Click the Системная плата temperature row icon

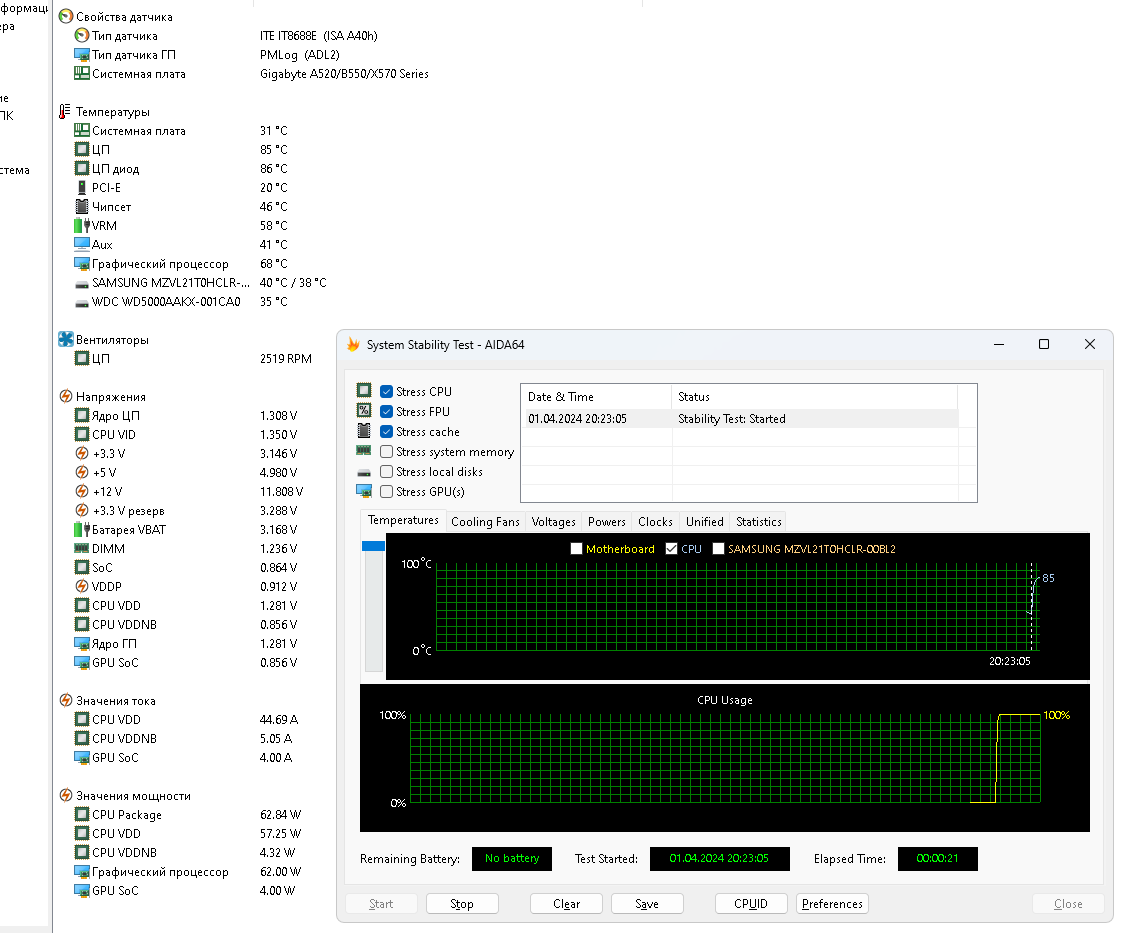(82, 130)
